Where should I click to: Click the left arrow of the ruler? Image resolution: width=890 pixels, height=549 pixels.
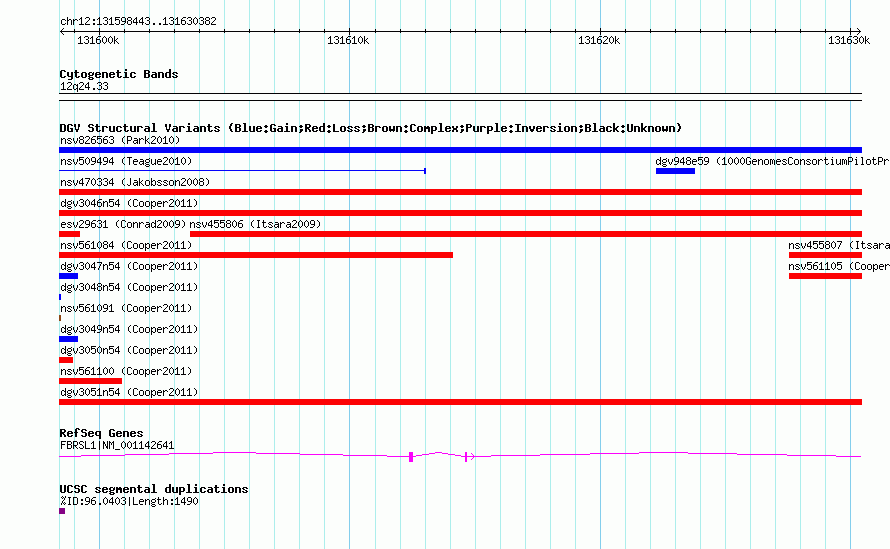pyautogui.click(x=62, y=32)
